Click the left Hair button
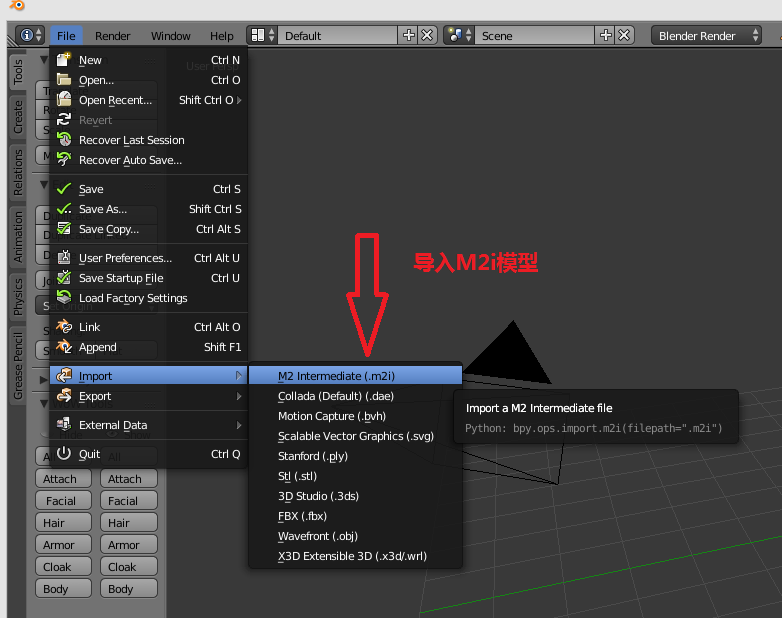 click(63, 523)
